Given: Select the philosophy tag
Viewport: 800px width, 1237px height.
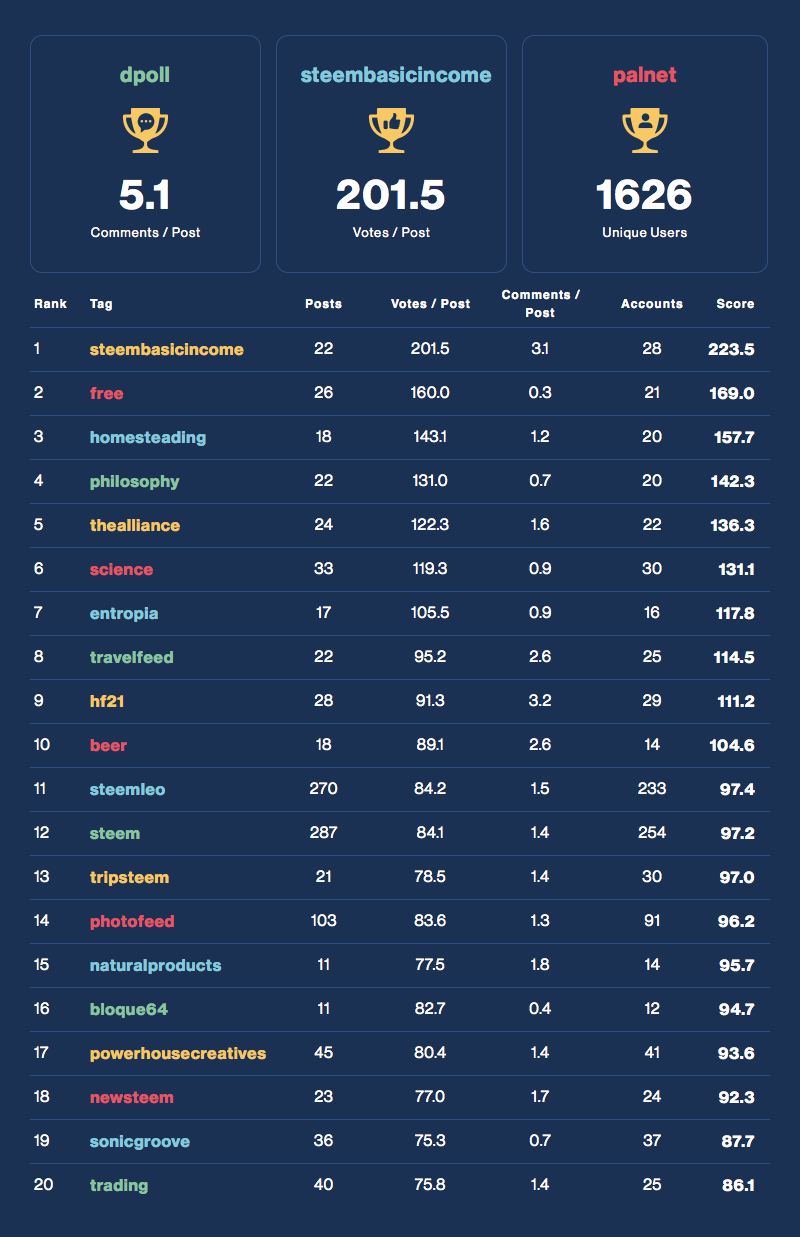Looking at the screenshot, I should (x=134, y=482).
